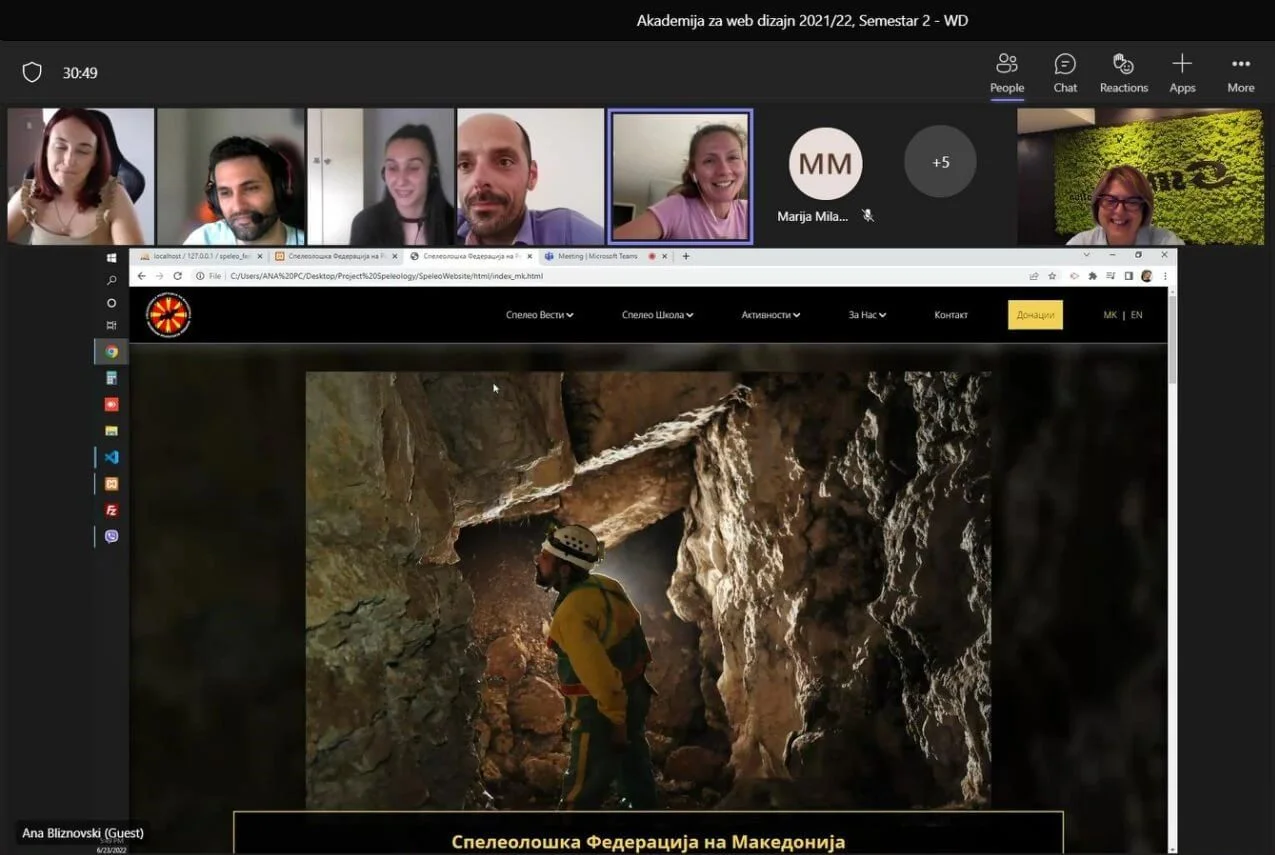Expand the Активности dropdown menu

pos(770,315)
